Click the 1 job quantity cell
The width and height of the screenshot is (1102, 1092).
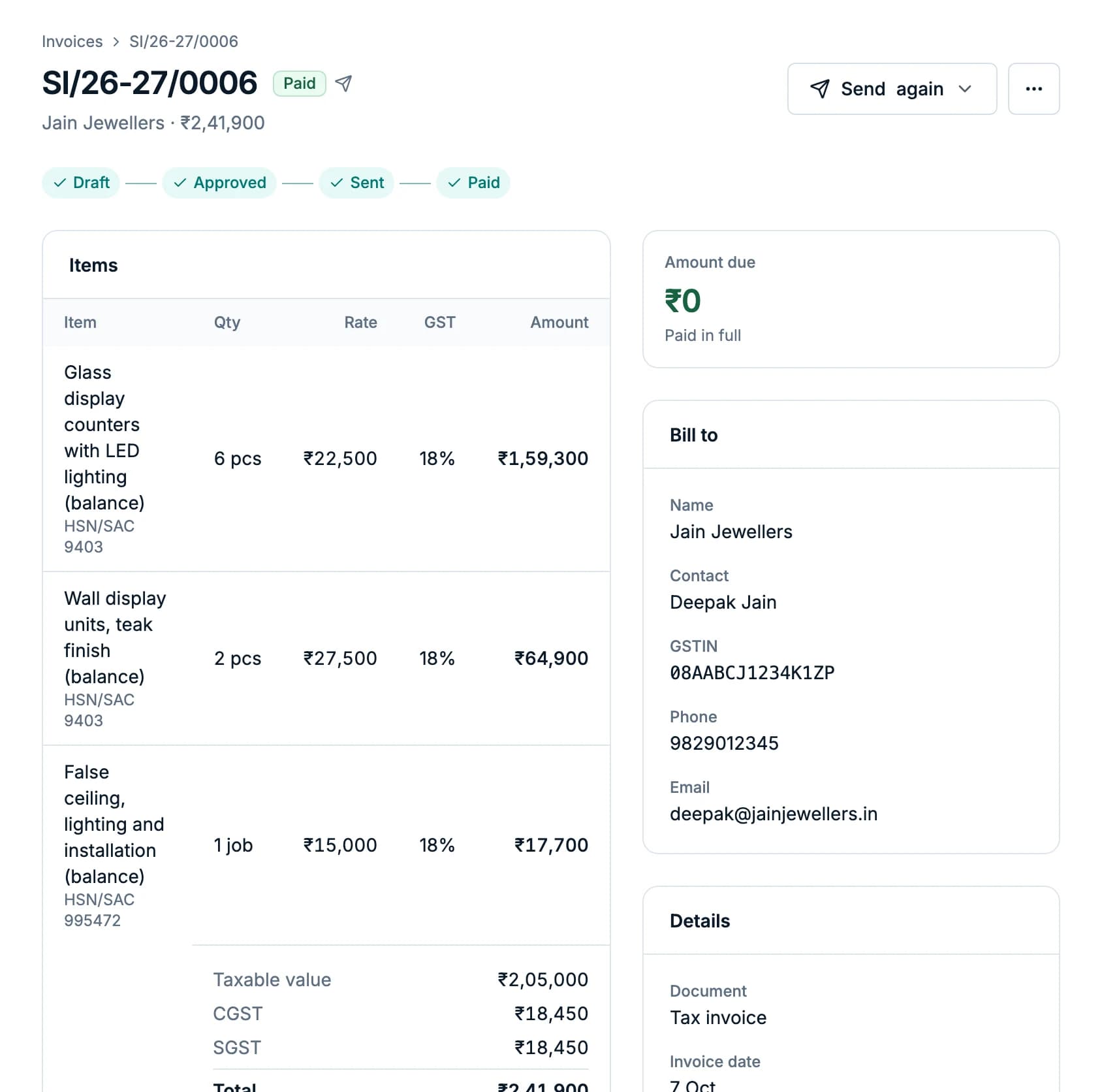[x=233, y=845]
